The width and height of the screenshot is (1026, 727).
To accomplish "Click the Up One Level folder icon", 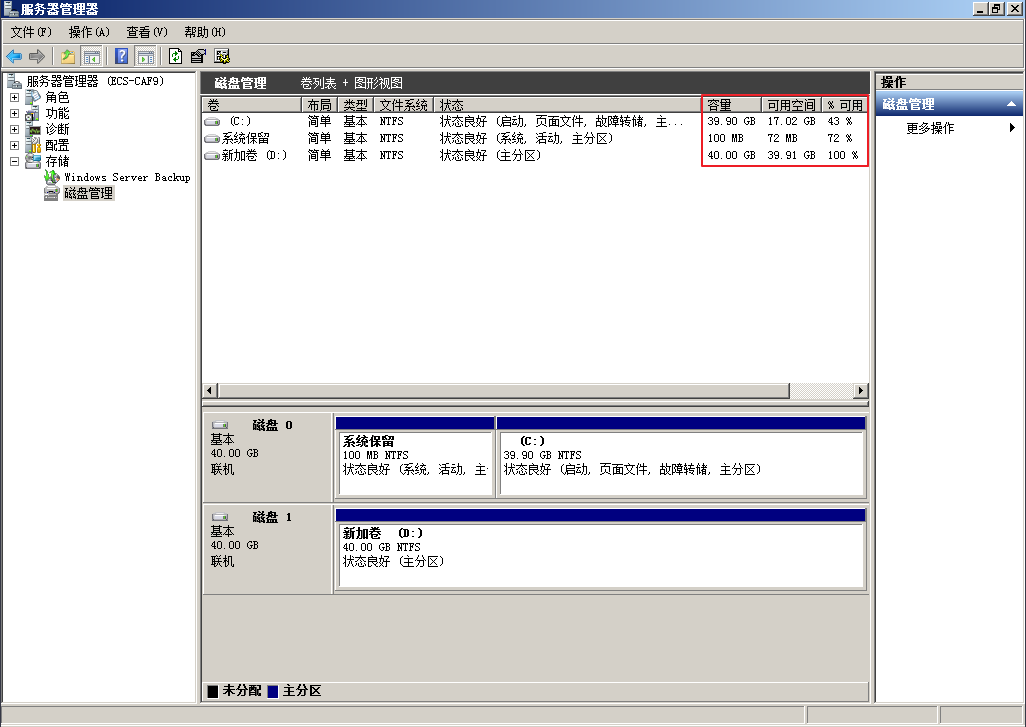I will [68, 56].
